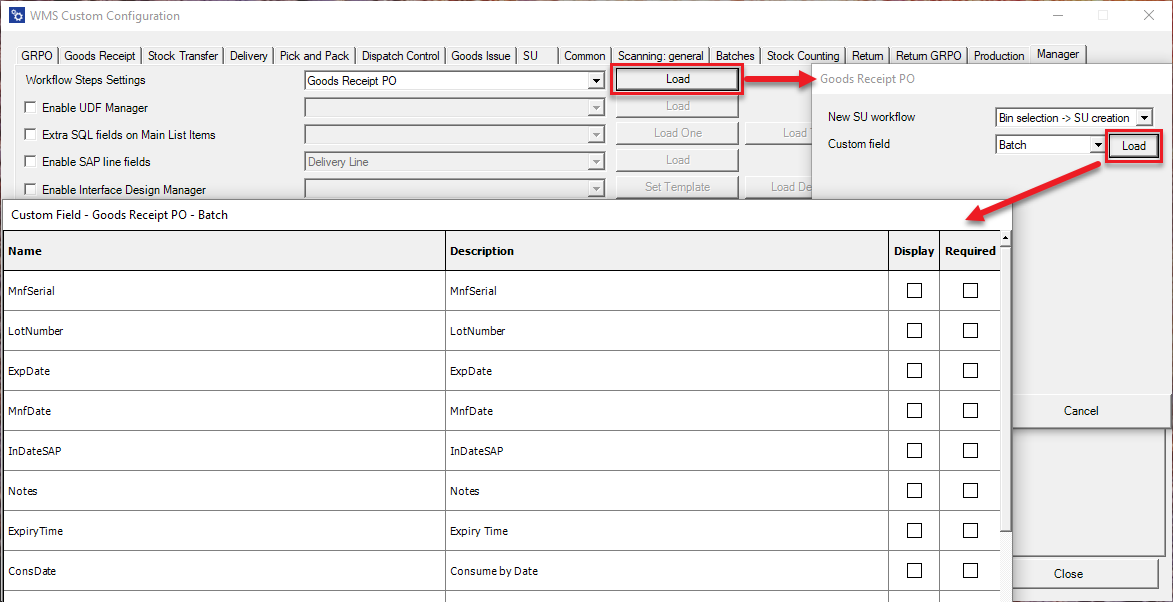Check Display for ExpDate field
The width and height of the screenshot is (1173, 602).
tap(914, 371)
